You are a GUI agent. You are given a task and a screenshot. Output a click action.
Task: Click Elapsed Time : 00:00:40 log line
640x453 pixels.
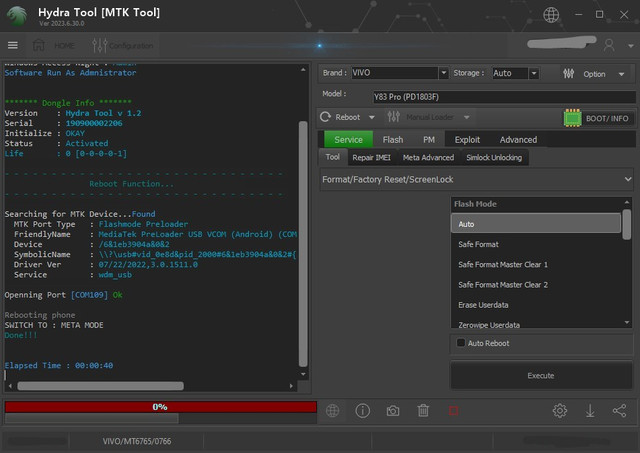pyautogui.click(x=59, y=366)
